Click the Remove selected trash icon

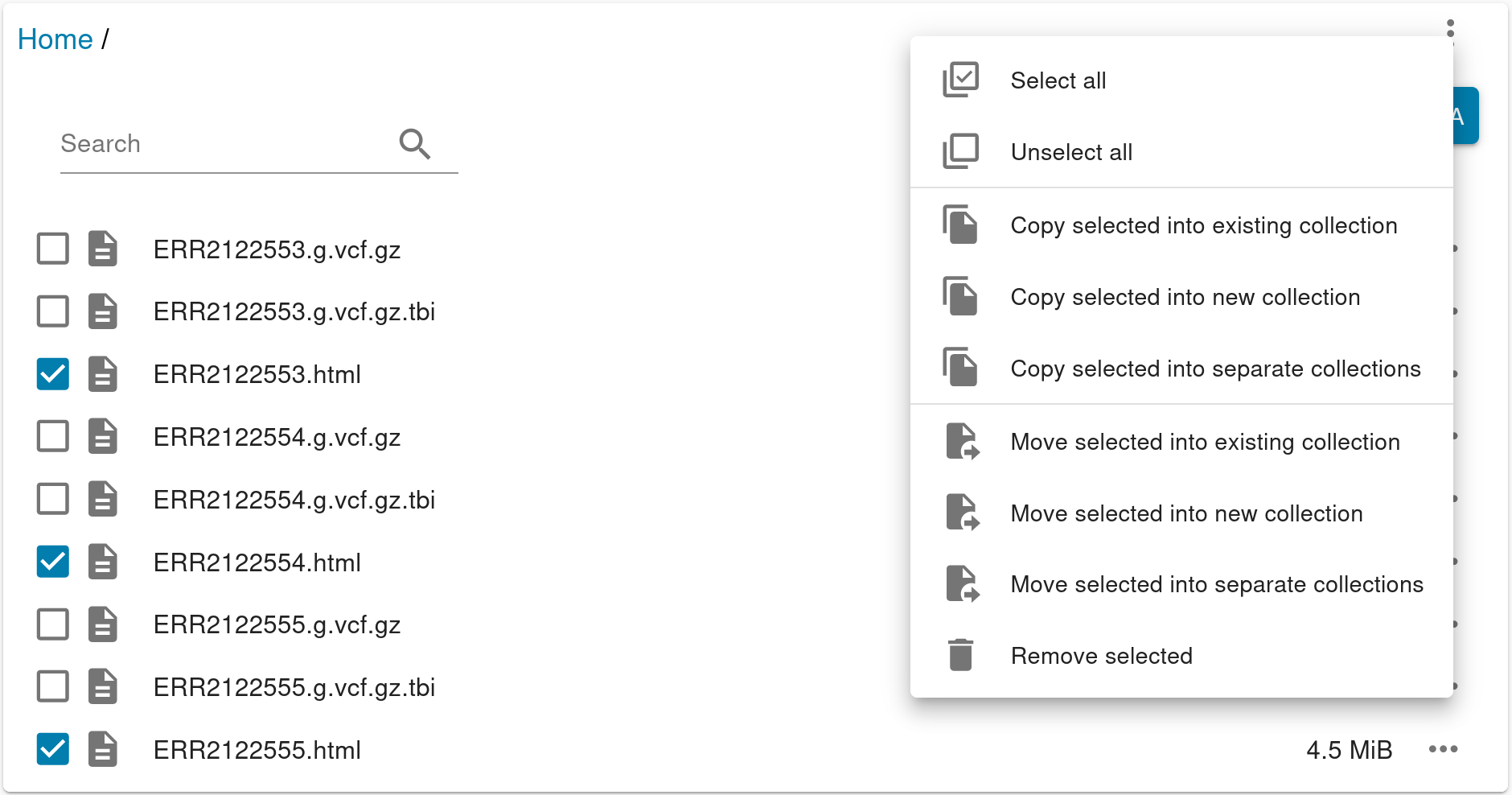pos(960,655)
